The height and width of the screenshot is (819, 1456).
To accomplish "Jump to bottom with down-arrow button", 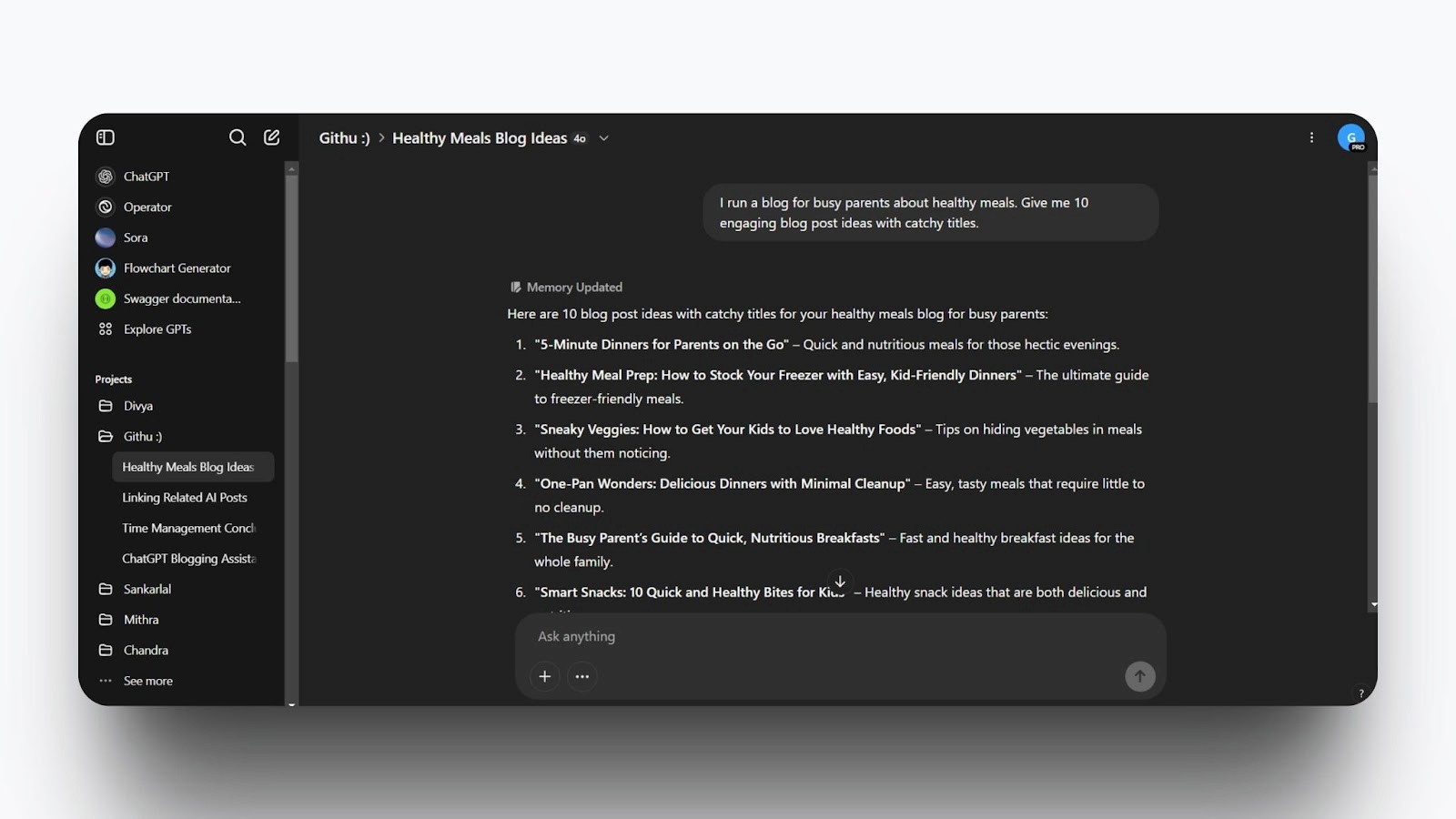I will click(x=840, y=581).
